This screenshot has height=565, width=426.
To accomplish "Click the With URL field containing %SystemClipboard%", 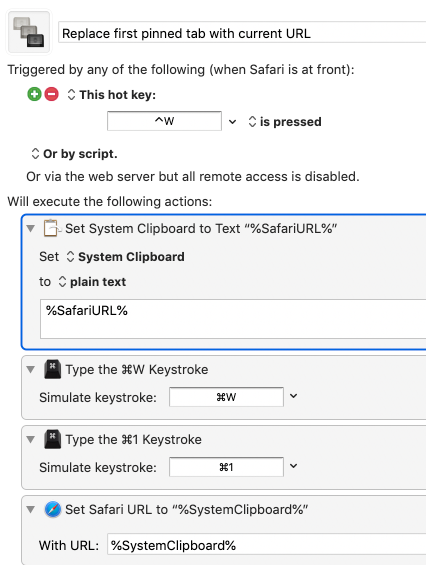I will click(267, 545).
